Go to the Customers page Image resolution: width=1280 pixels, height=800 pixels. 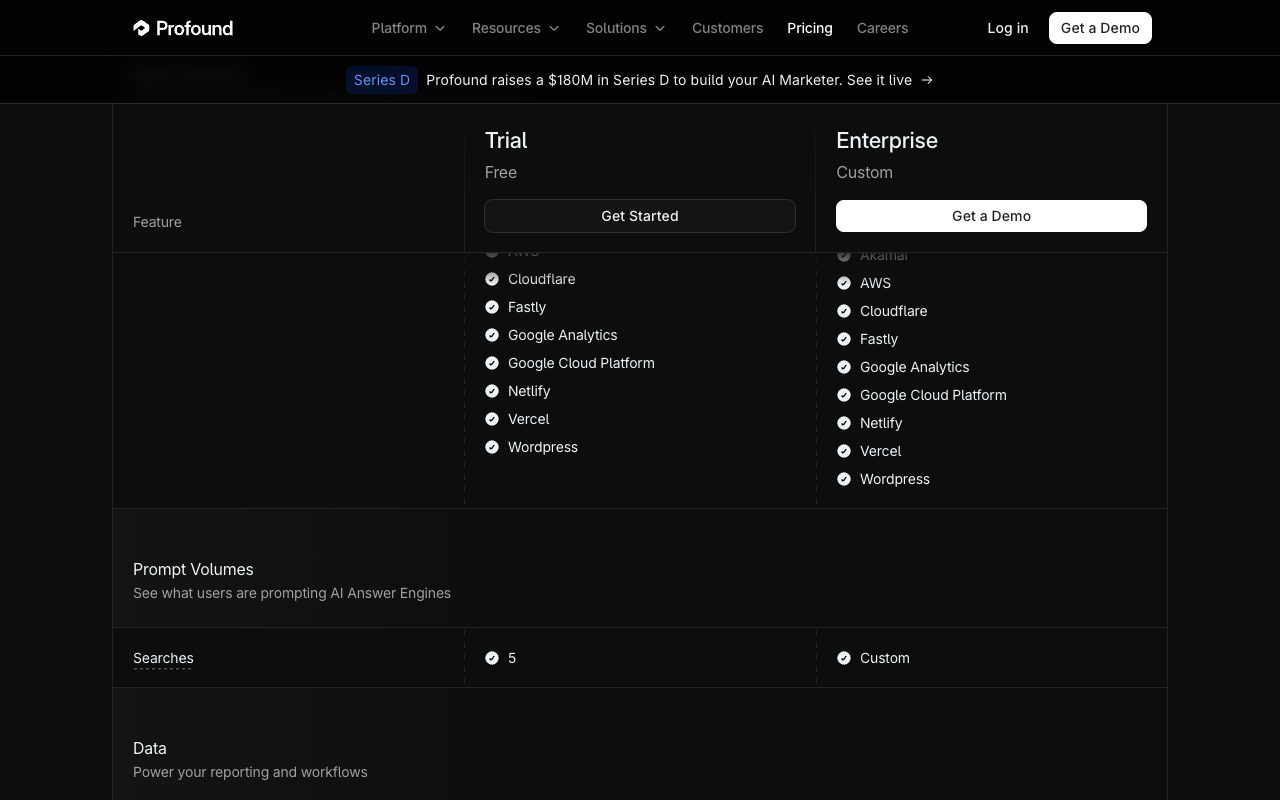tap(727, 28)
